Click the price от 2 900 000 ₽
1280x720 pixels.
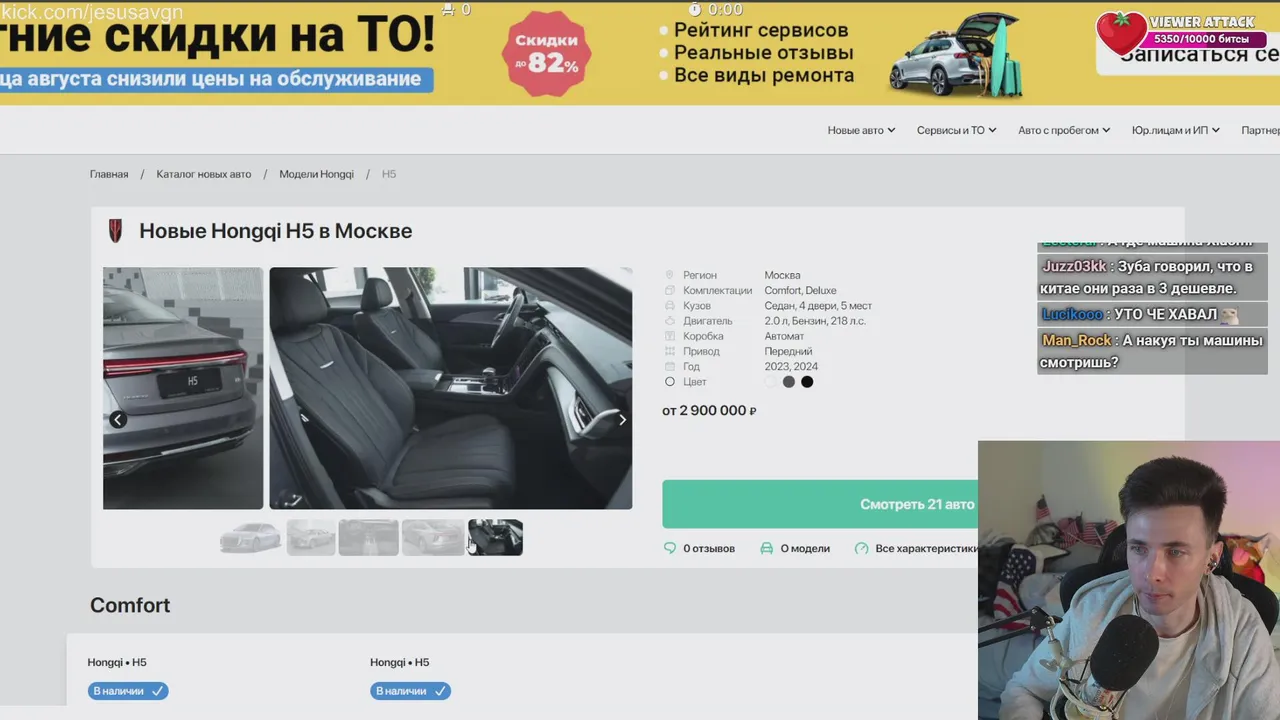tap(709, 411)
